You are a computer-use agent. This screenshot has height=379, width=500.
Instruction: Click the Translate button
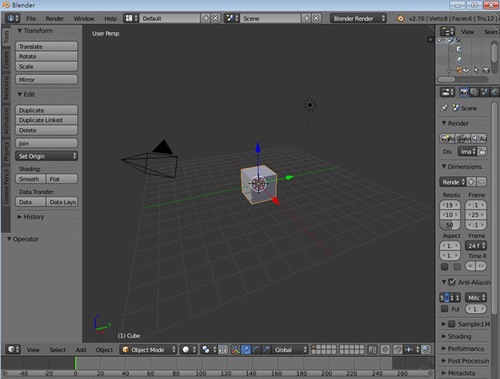tap(46, 46)
